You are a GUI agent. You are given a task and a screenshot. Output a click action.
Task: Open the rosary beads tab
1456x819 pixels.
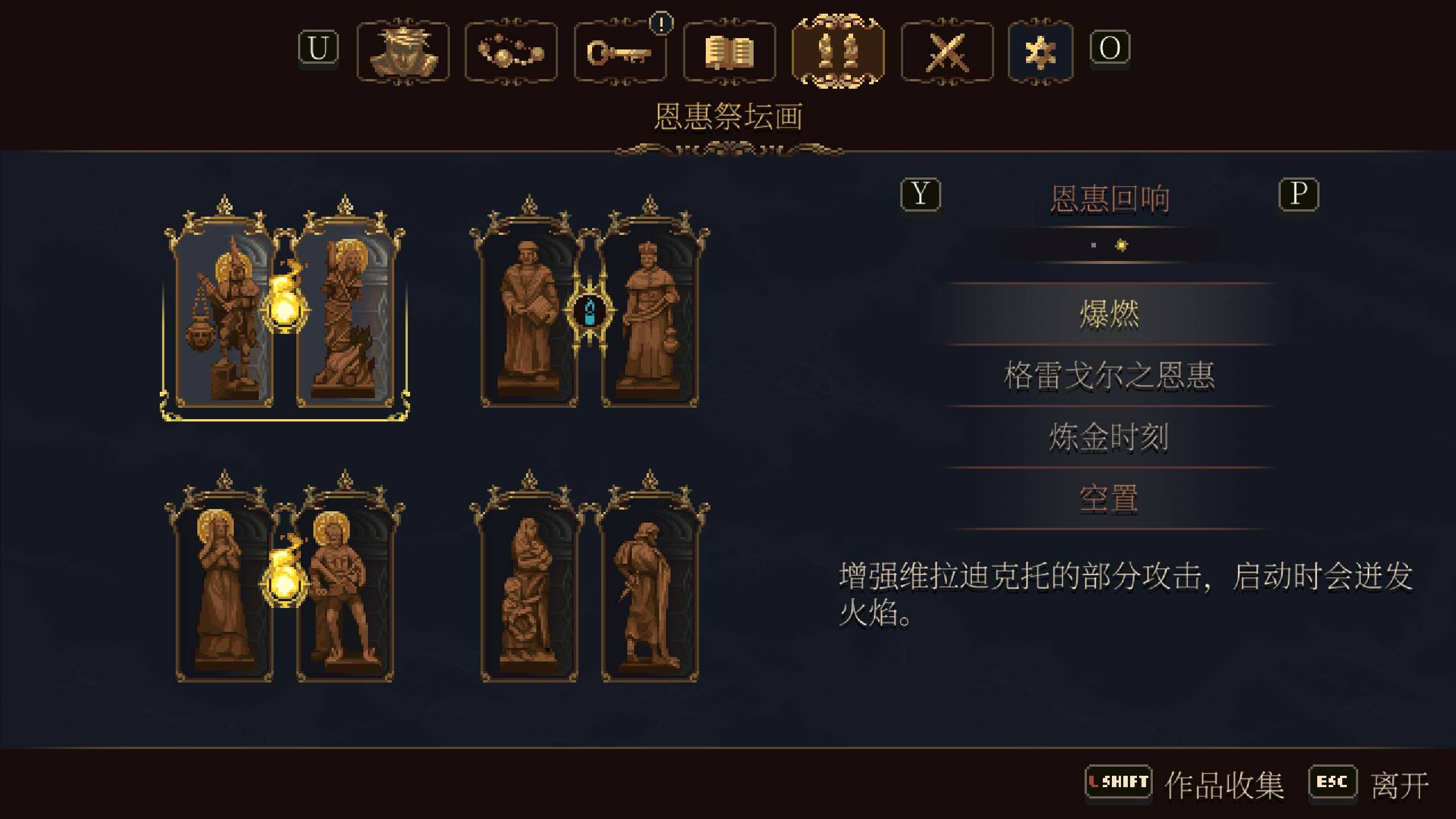click(511, 52)
